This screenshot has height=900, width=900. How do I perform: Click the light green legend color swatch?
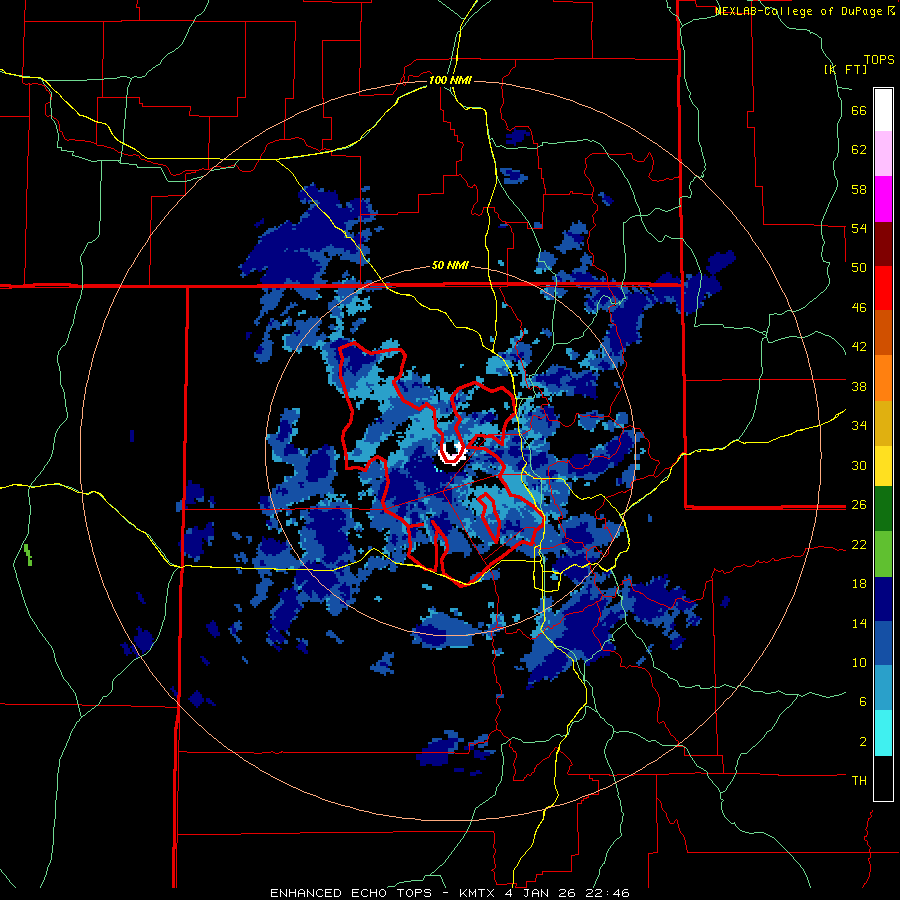pos(883,554)
